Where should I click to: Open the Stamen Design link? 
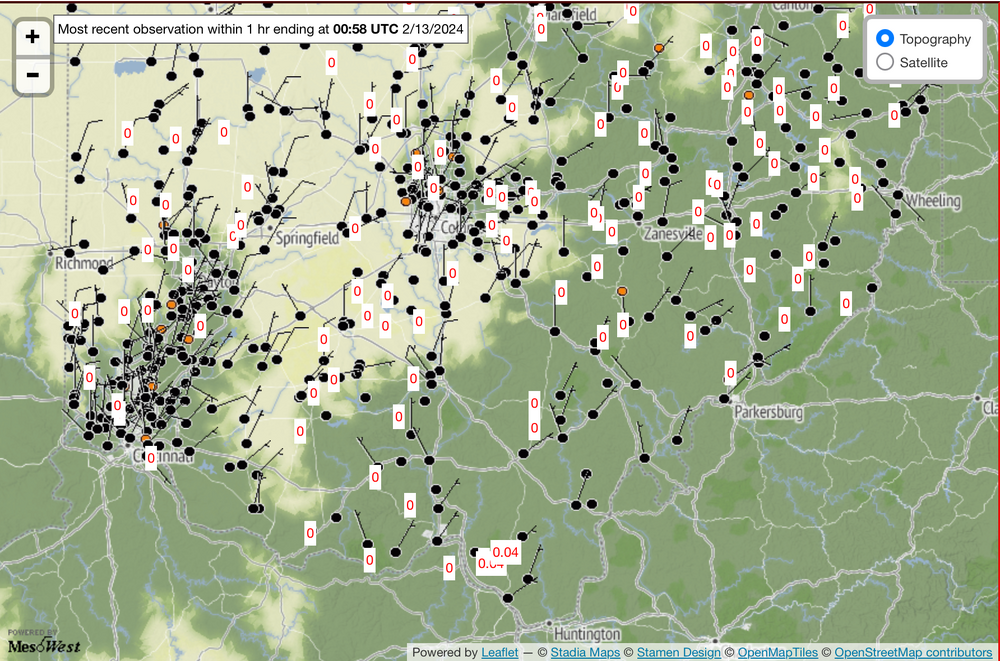point(679,652)
